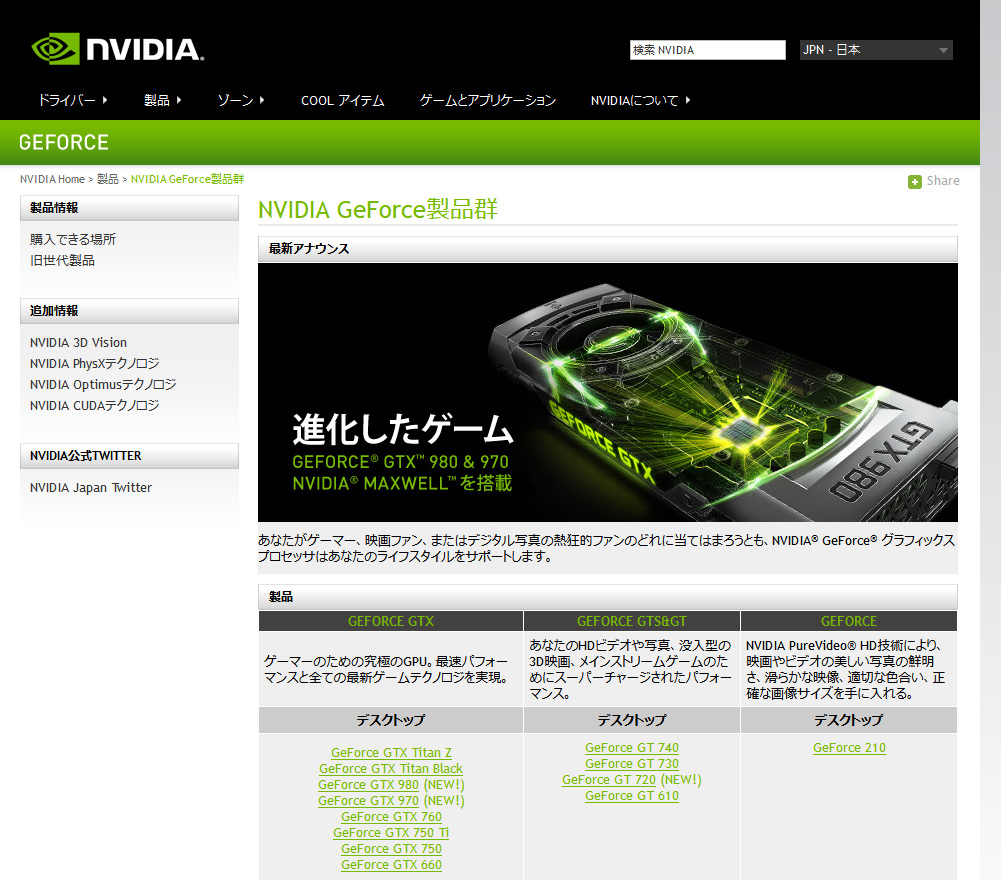Click the 追加情報 sidebar heading
Image resolution: width=1001 pixels, height=880 pixels.
130,311
